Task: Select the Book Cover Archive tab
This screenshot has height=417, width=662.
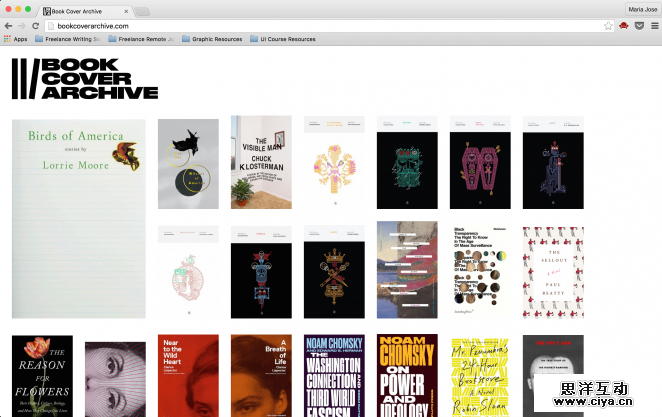Action: [x=84, y=11]
